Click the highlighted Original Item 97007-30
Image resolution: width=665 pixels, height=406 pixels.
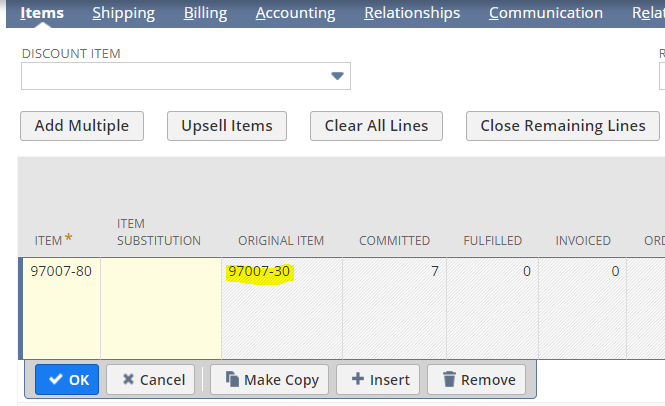coord(259,271)
